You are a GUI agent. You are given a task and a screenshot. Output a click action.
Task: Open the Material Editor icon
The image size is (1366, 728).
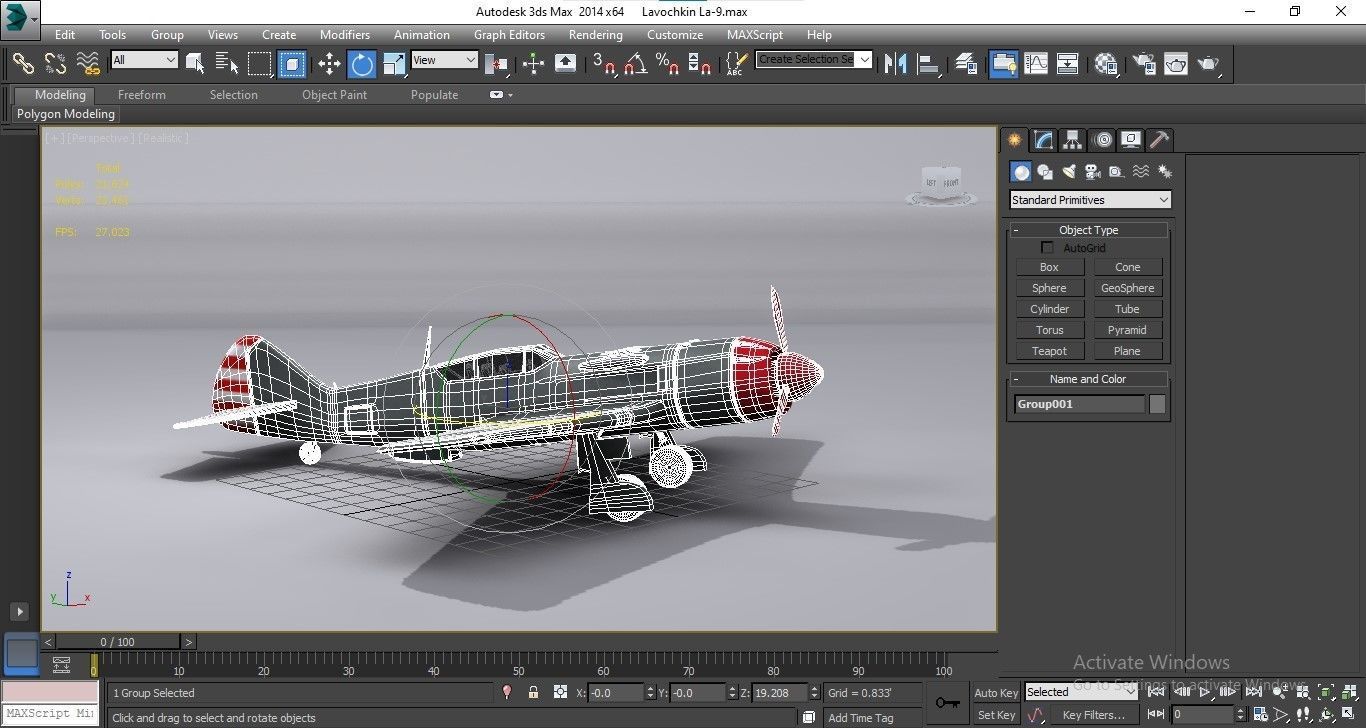[x=1105, y=64]
